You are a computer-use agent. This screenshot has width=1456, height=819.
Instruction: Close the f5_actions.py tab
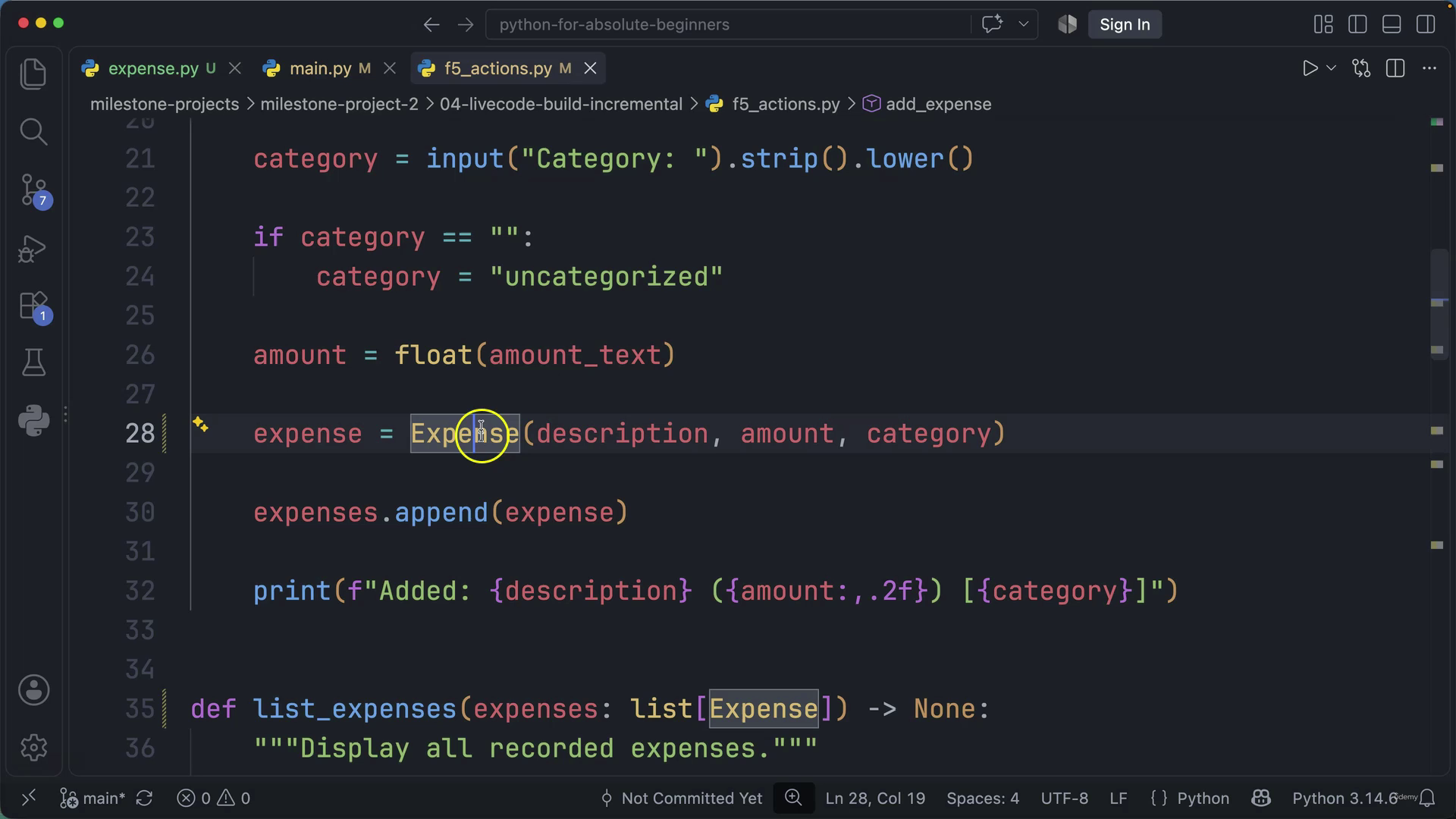point(590,68)
